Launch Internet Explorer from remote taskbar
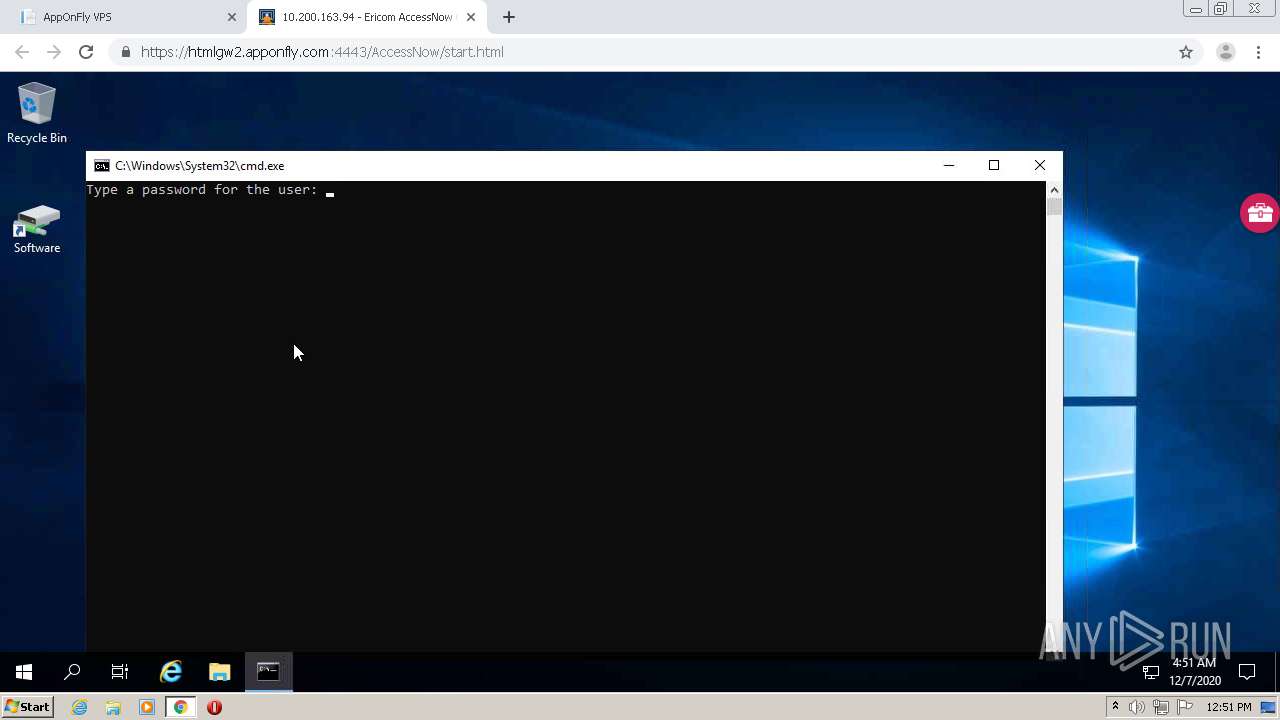 (x=171, y=672)
